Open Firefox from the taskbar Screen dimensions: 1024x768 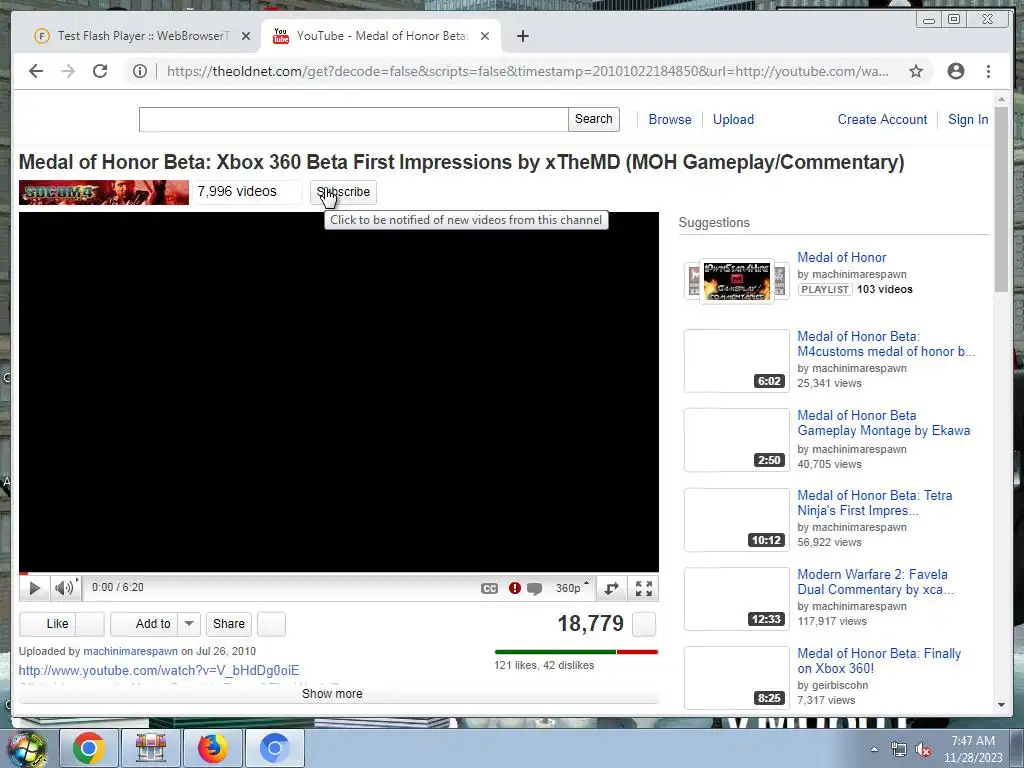coord(212,748)
